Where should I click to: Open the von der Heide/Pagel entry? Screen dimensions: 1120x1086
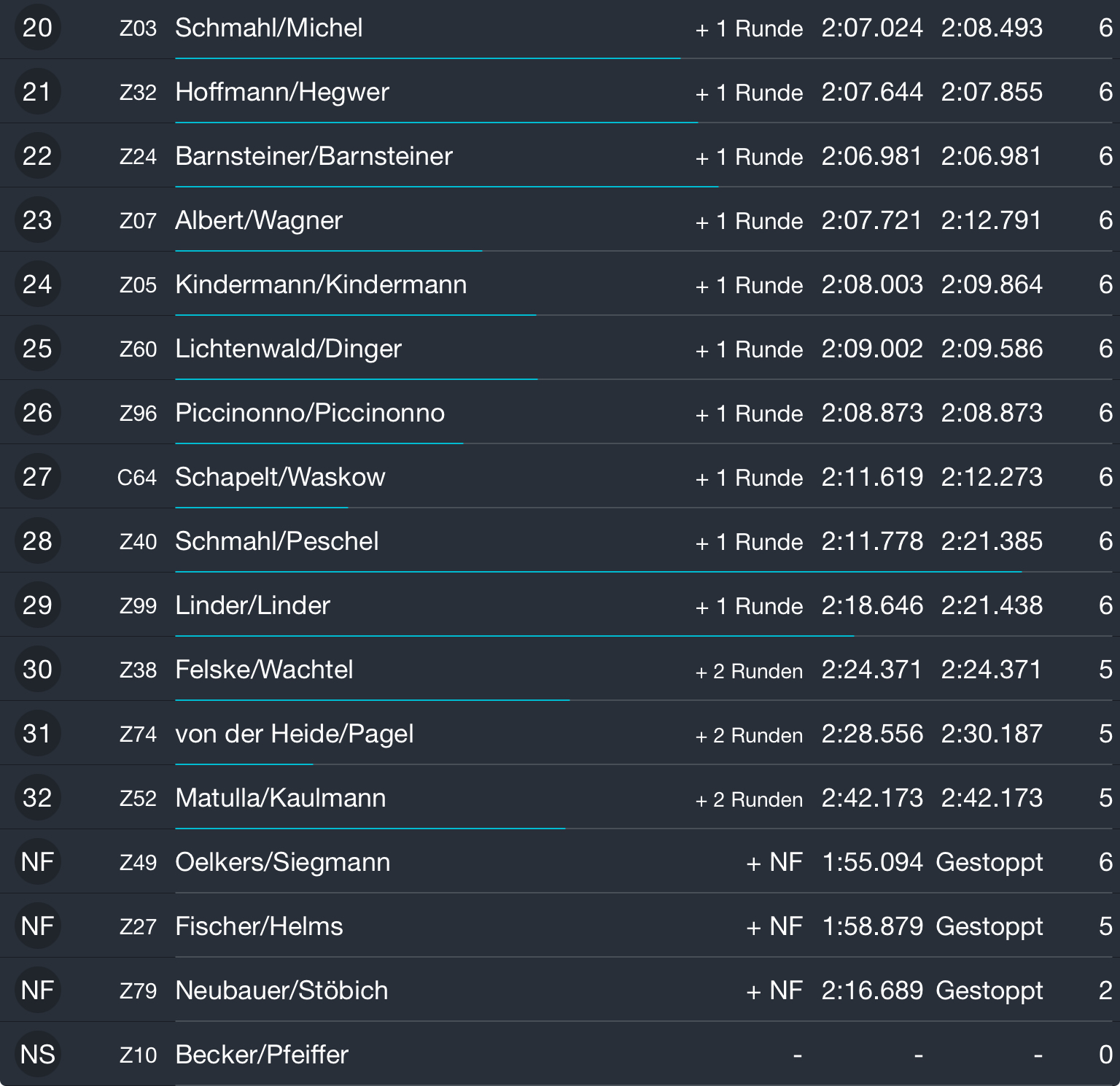click(x=295, y=734)
